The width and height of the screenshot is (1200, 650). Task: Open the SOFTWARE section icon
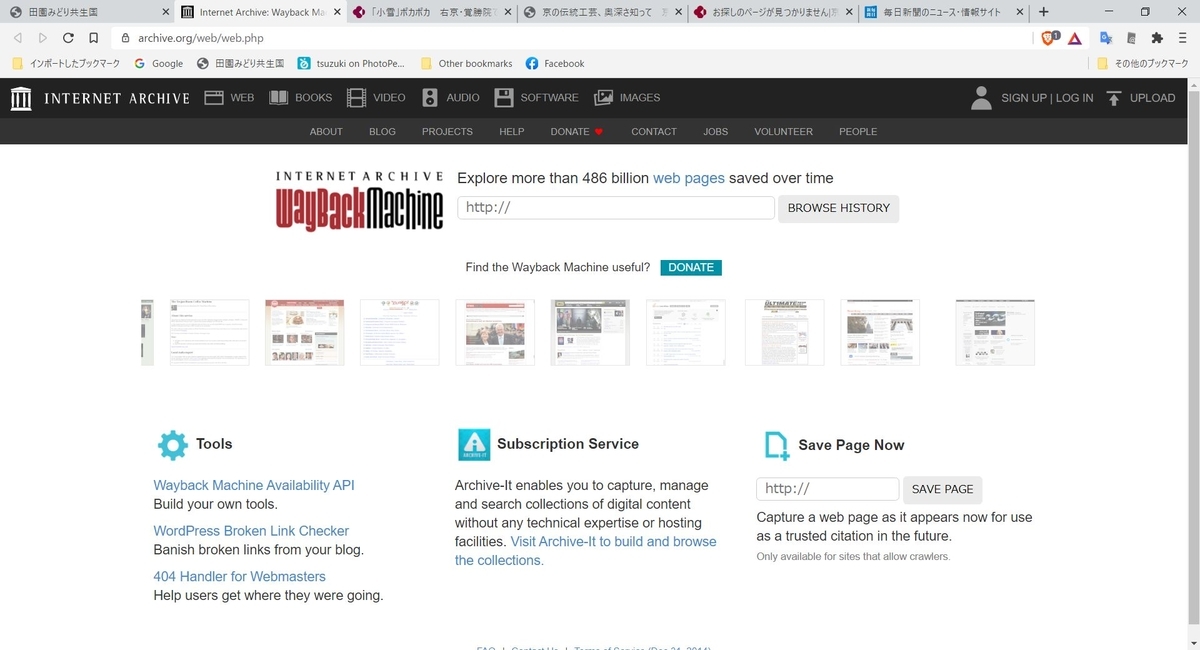tap(504, 98)
